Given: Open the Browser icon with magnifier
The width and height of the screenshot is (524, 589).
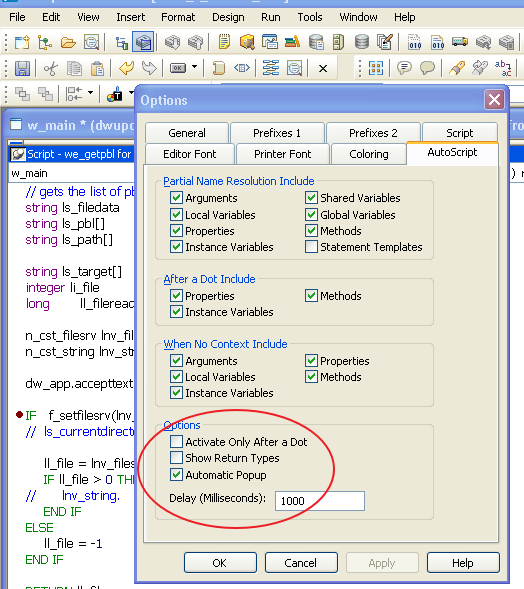Looking at the screenshot, I should 247,42.
